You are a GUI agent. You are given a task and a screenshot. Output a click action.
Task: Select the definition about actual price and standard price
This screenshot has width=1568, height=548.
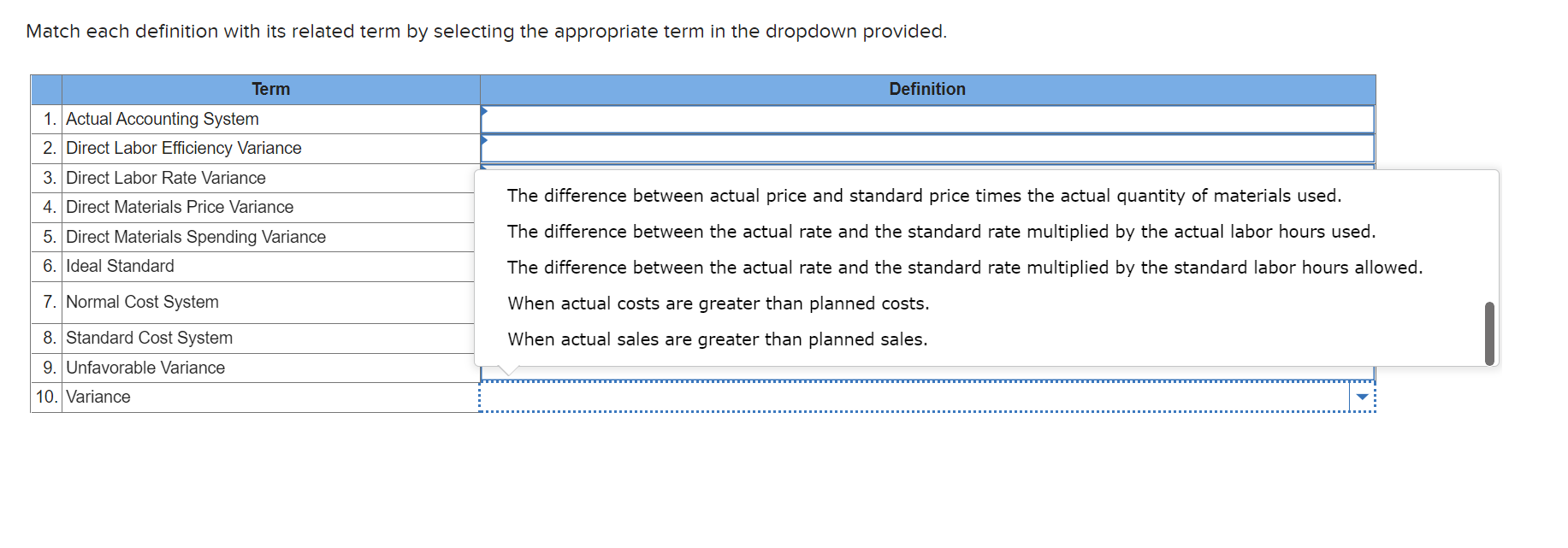(x=924, y=196)
